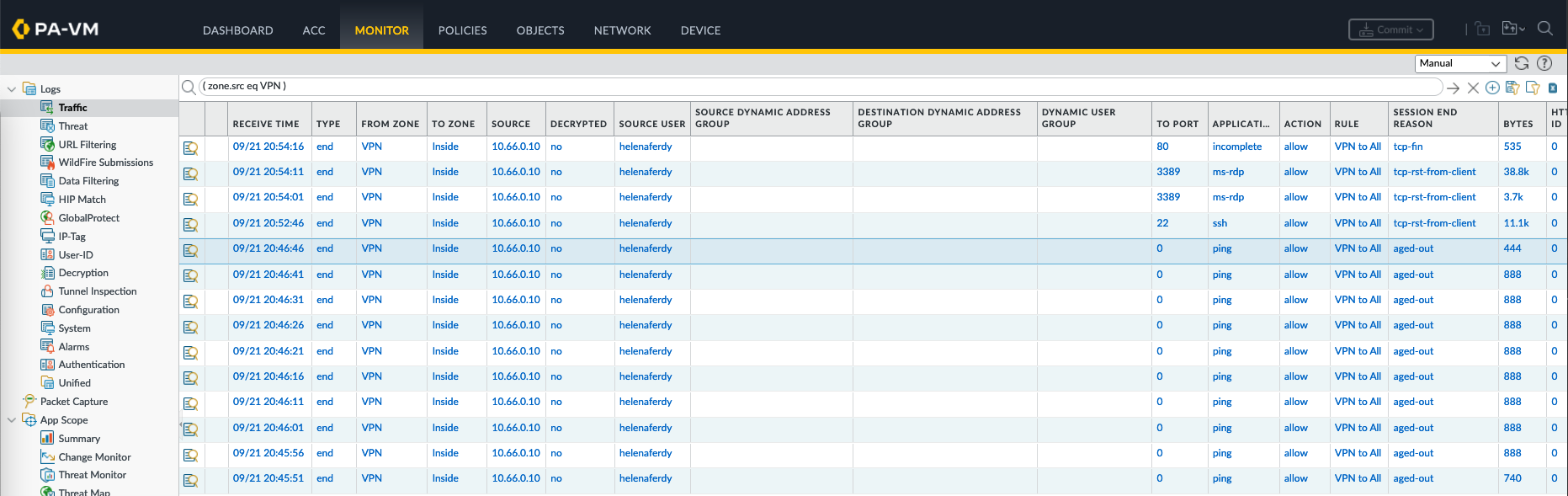Click the helenaferdy source user in first row
1568x496 pixels.
(x=646, y=147)
